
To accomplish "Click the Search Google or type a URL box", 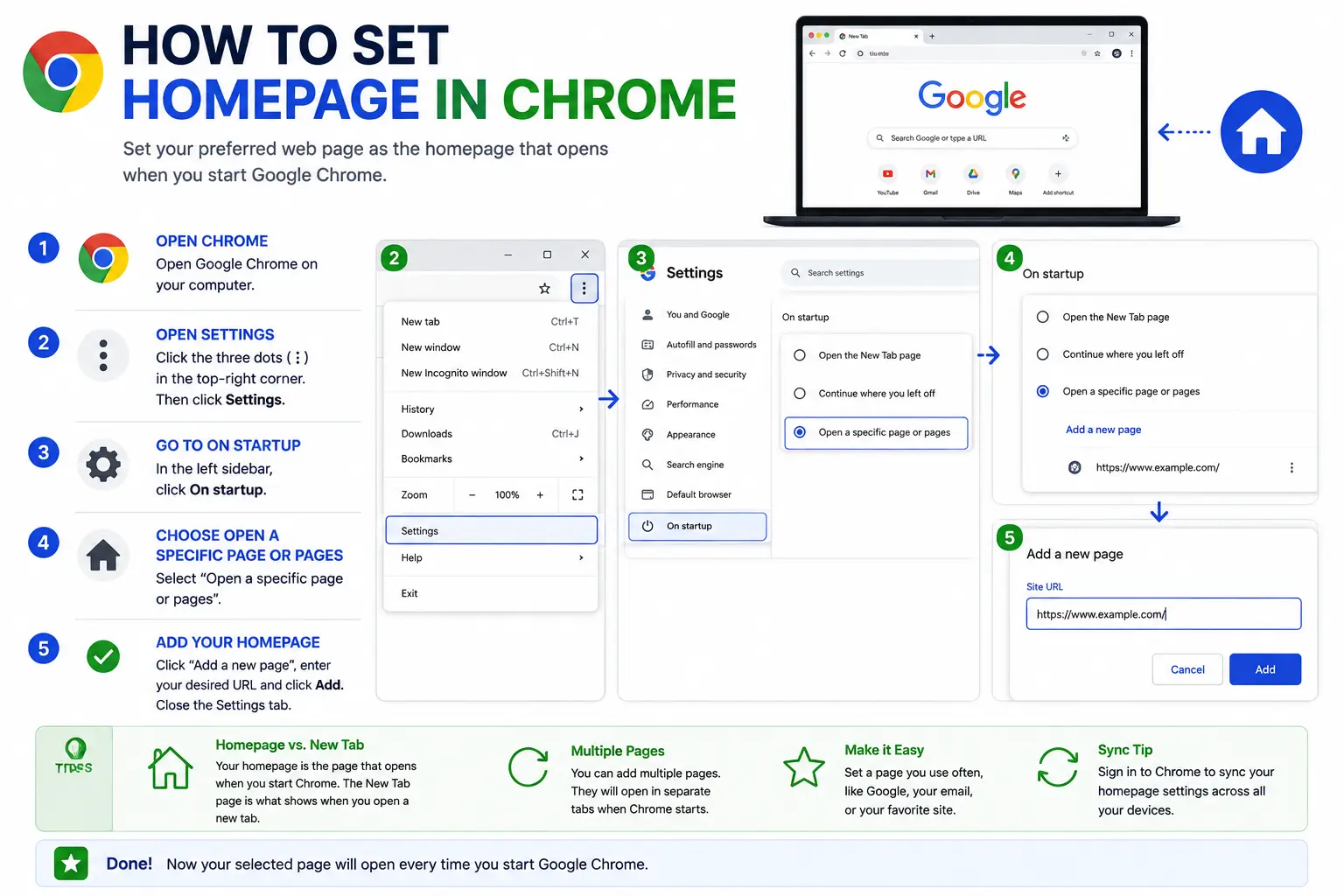I will point(972,138).
